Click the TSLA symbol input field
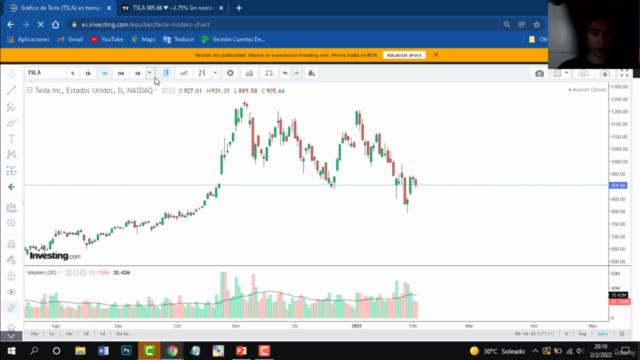Viewport: 640px width, 360px height. click(x=45, y=73)
